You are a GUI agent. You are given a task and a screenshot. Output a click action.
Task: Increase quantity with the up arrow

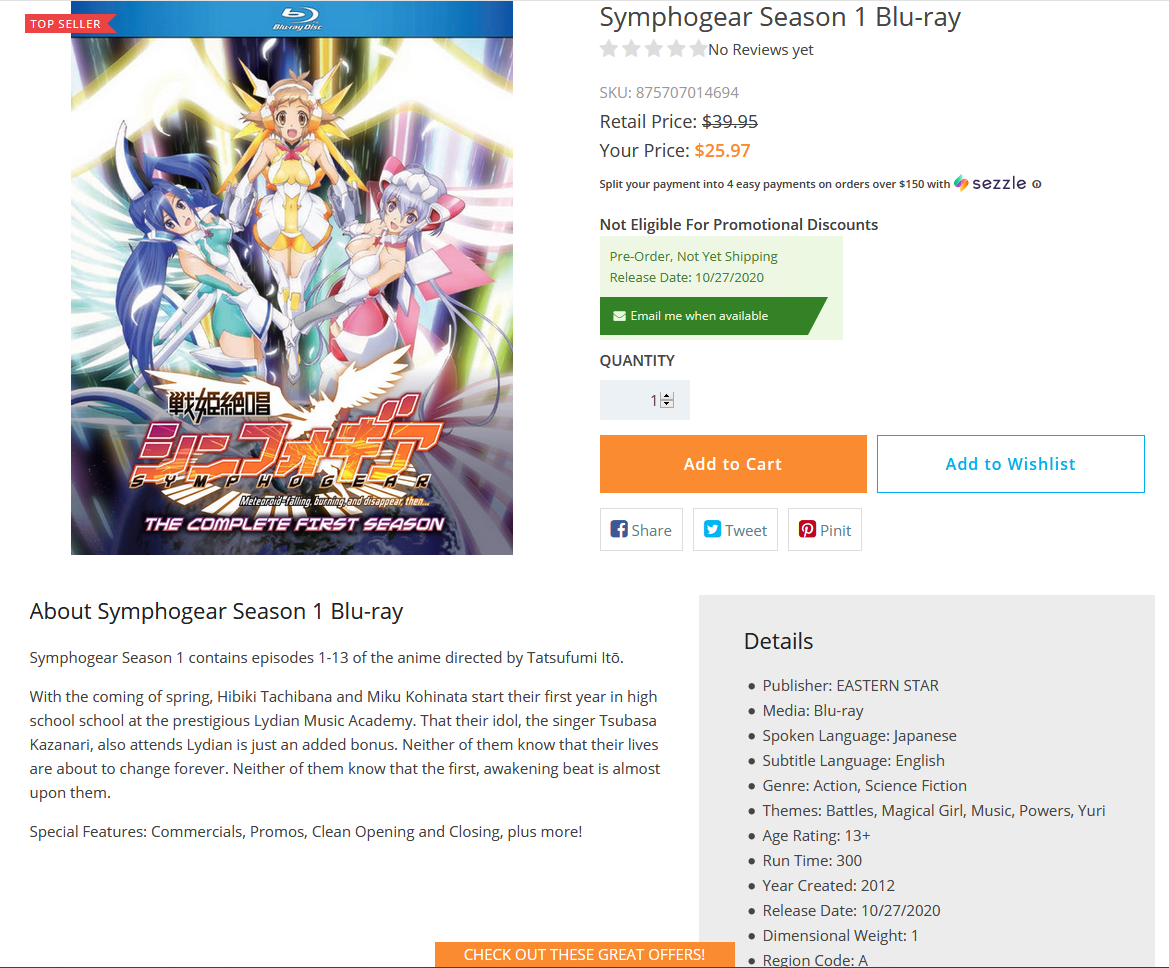(667, 396)
